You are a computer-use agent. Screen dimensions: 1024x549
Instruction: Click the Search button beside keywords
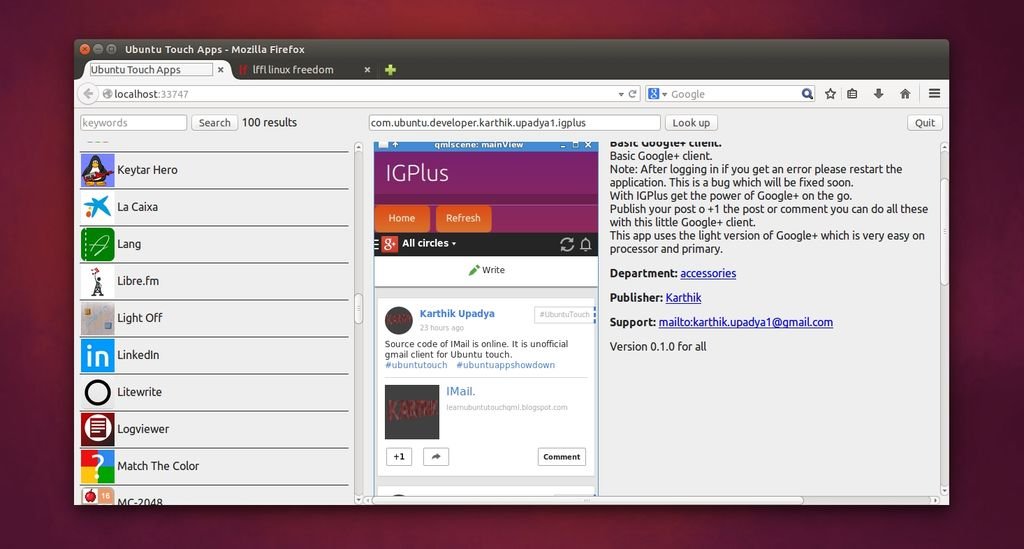point(214,123)
